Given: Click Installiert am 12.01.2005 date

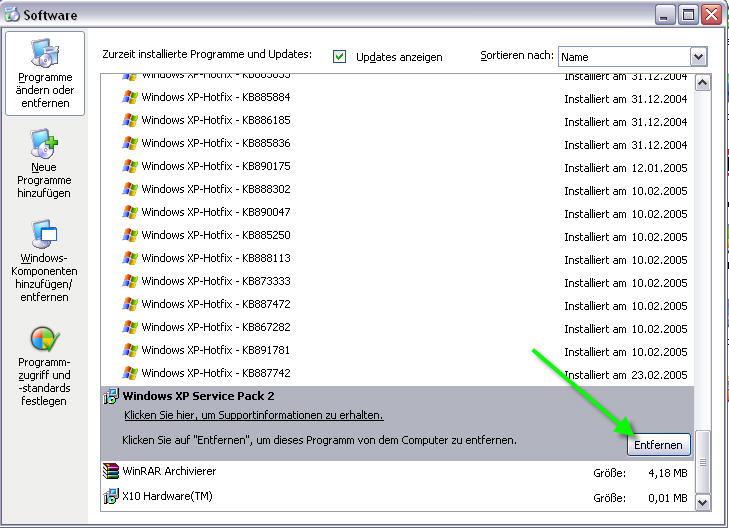Looking at the screenshot, I should (x=625, y=168).
